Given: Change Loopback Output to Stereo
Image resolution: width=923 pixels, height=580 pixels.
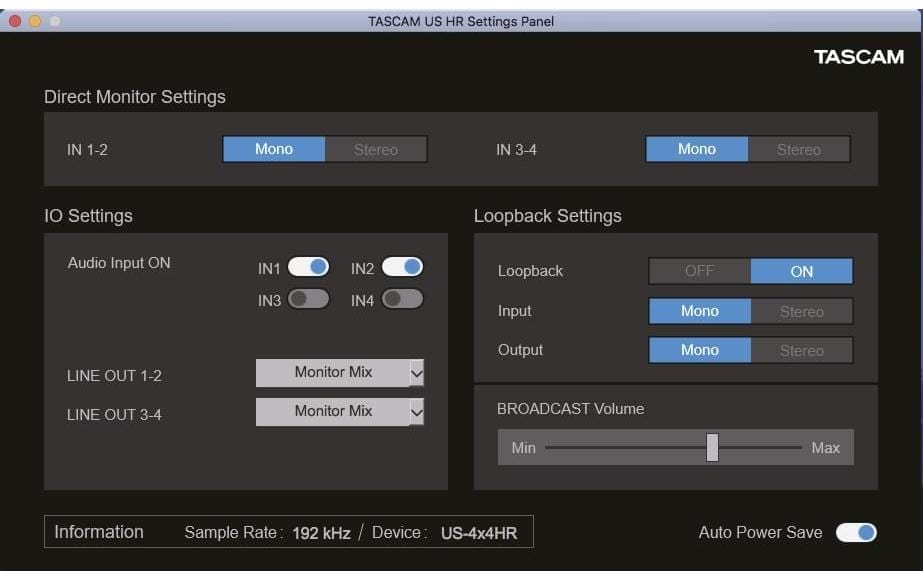Looking at the screenshot, I should pos(801,350).
